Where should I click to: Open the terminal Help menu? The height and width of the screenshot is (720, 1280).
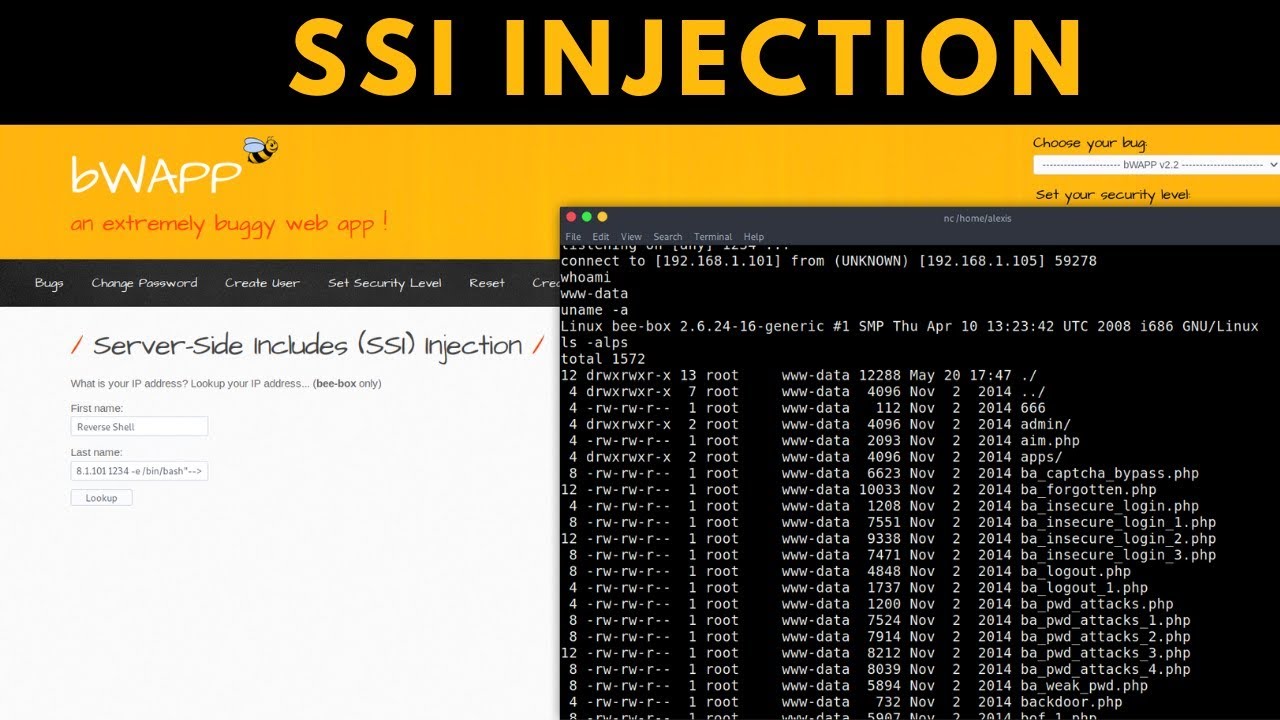point(753,237)
